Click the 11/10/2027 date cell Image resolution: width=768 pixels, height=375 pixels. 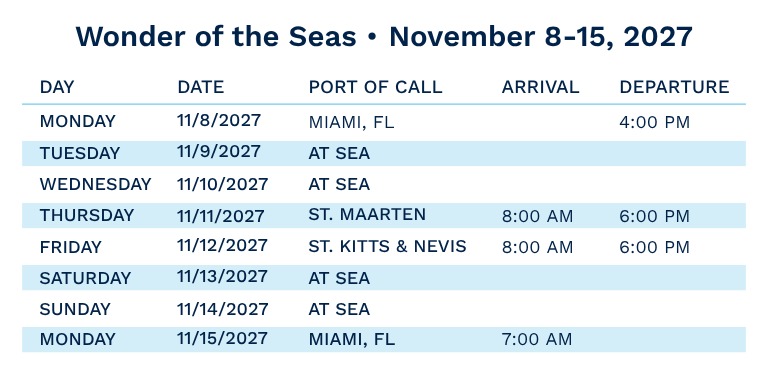click(x=223, y=184)
